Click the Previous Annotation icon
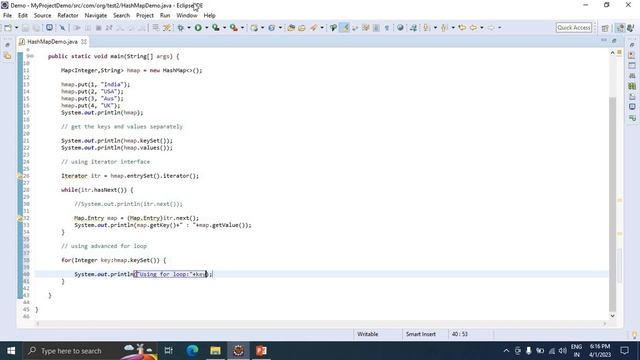 [444, 28]
